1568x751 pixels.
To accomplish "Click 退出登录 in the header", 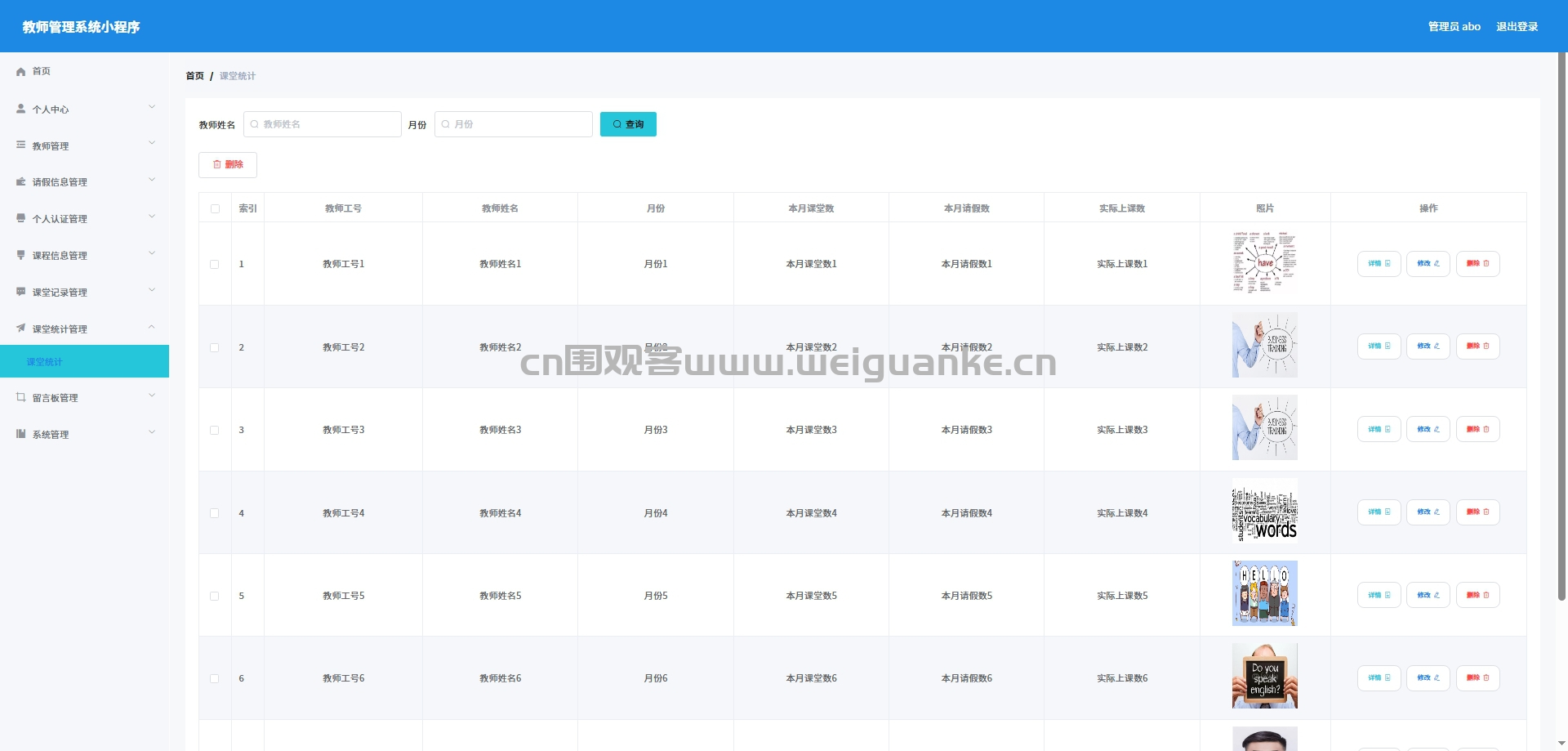I will [x=1517, y=27].
